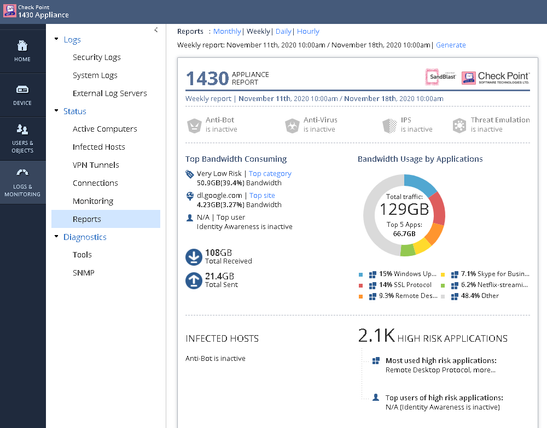Click the SandBlast logo in report
Viewport: 547px width, 428px height.
[x=441, y=77]
